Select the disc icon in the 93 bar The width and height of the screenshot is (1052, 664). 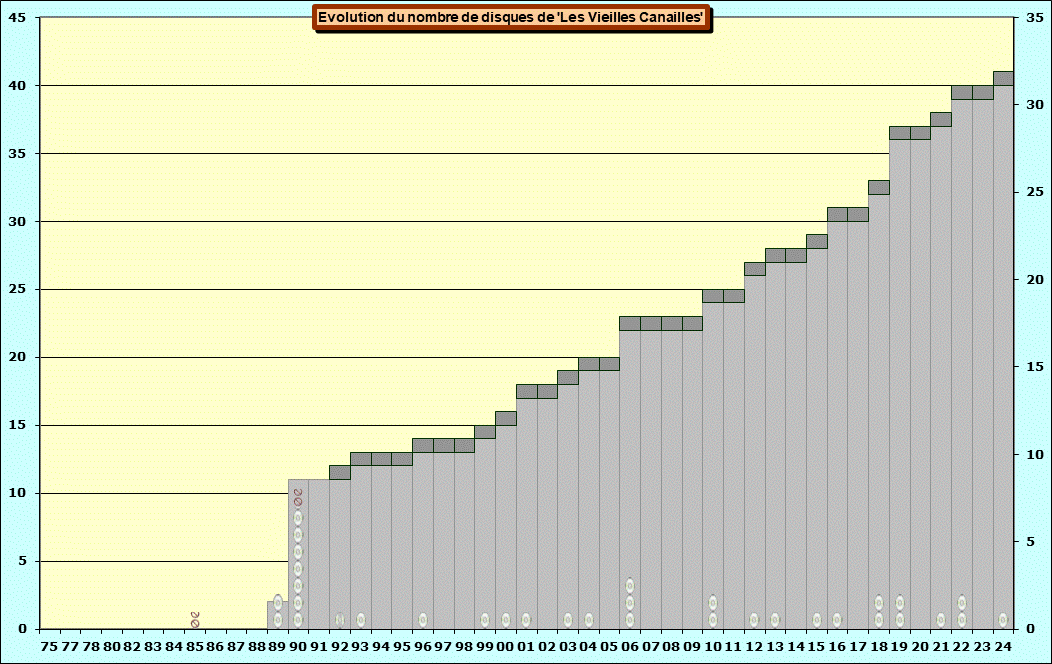click(361, 620)
